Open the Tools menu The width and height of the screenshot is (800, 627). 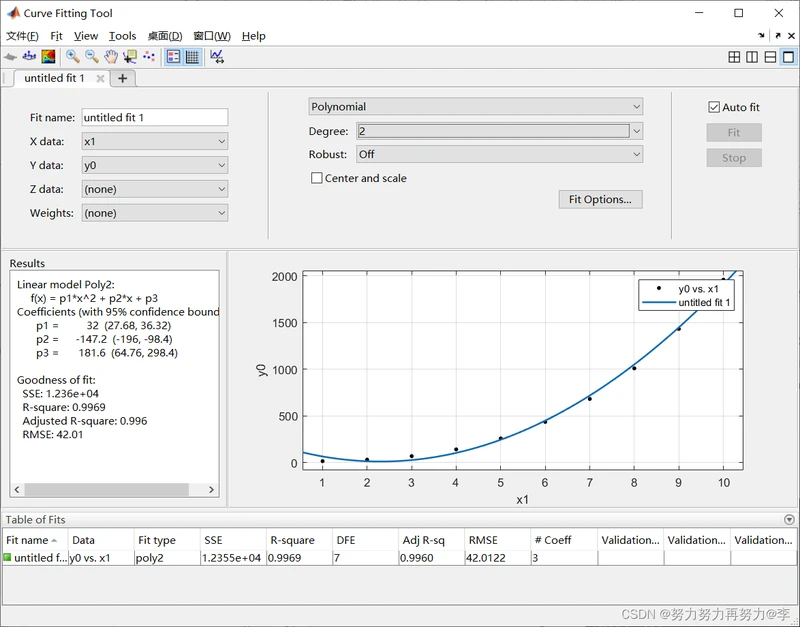pyautogui.click(x=122, y=36)
